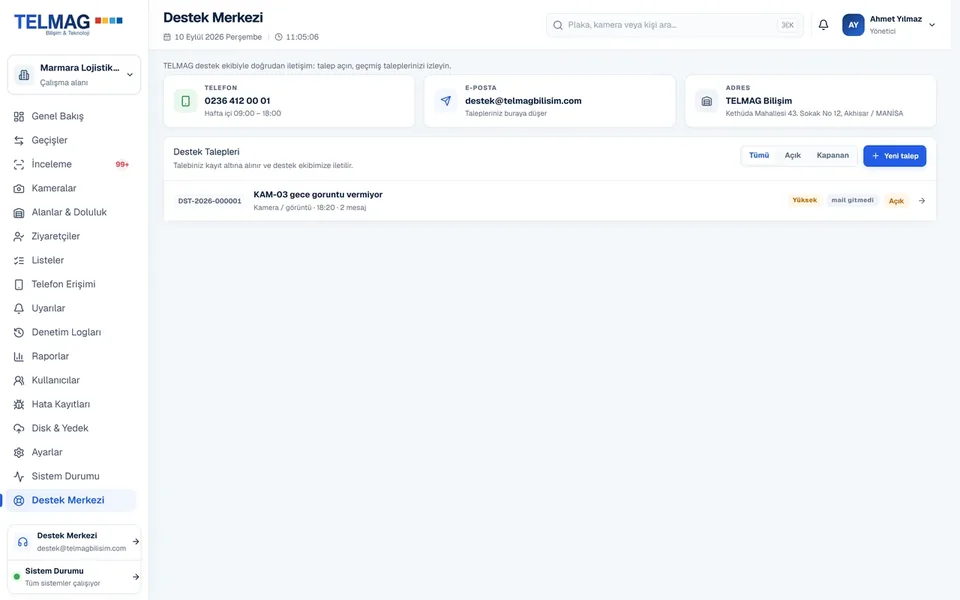Click the Alanlar & Doluluk garage icon
Viewport: 960px width, 600px height.
pos(19,212)
